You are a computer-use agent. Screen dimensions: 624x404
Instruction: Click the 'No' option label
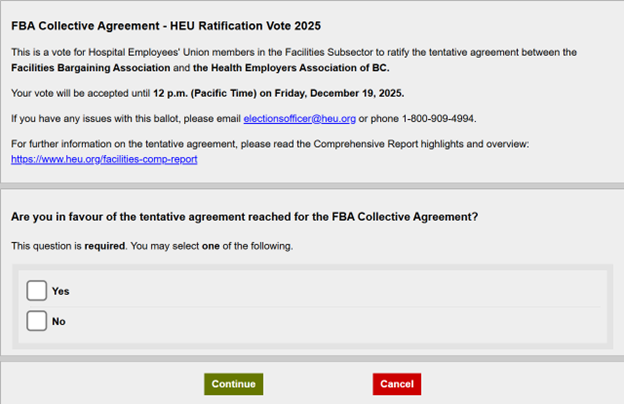tap(59, 322)
